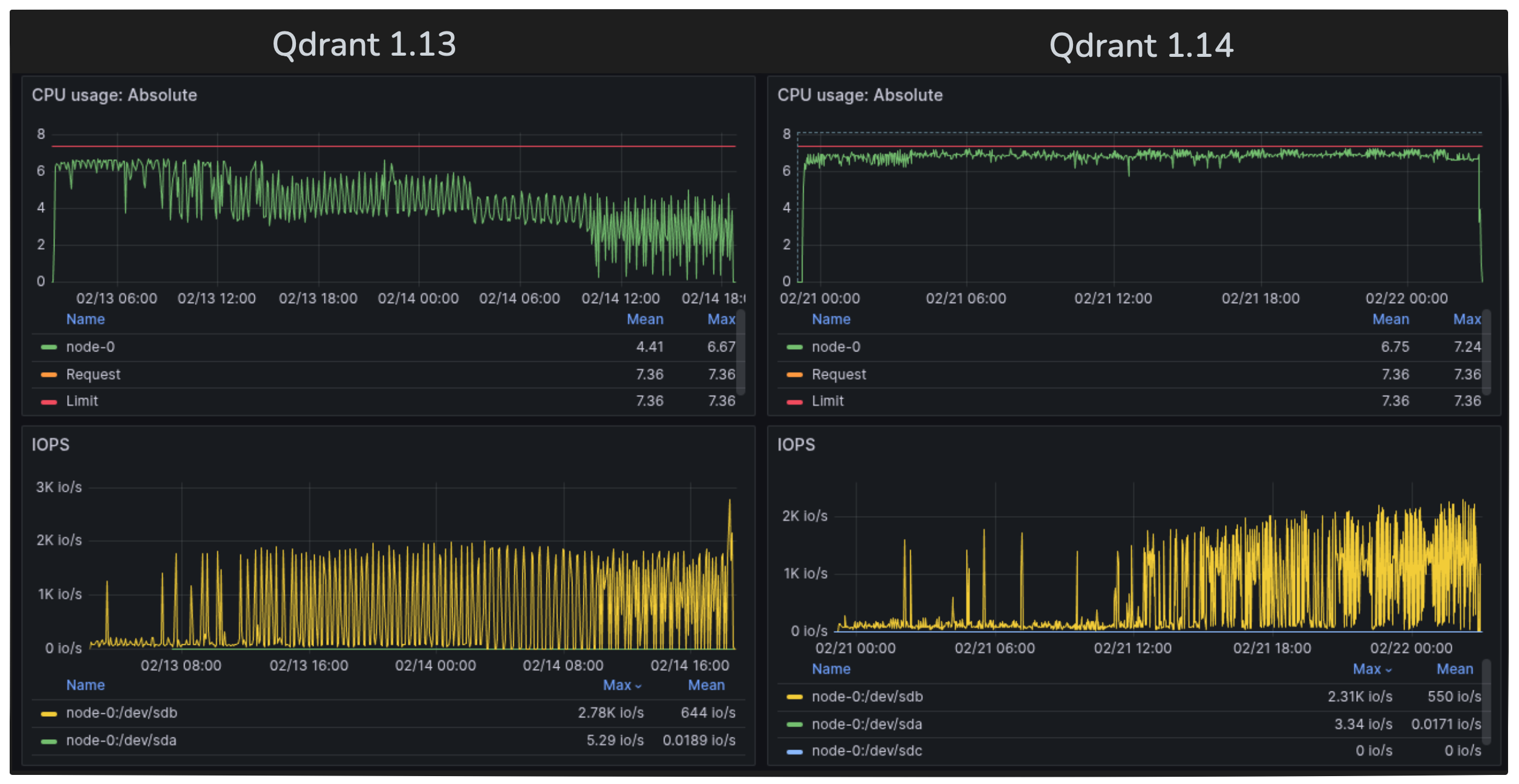This screenshot has width=1519, height=784.
Task: Click the yellow node-0:/dev/sdb legend icon in Qdrant 1.13 IOPS panel
Action: [x=49, y=713]
